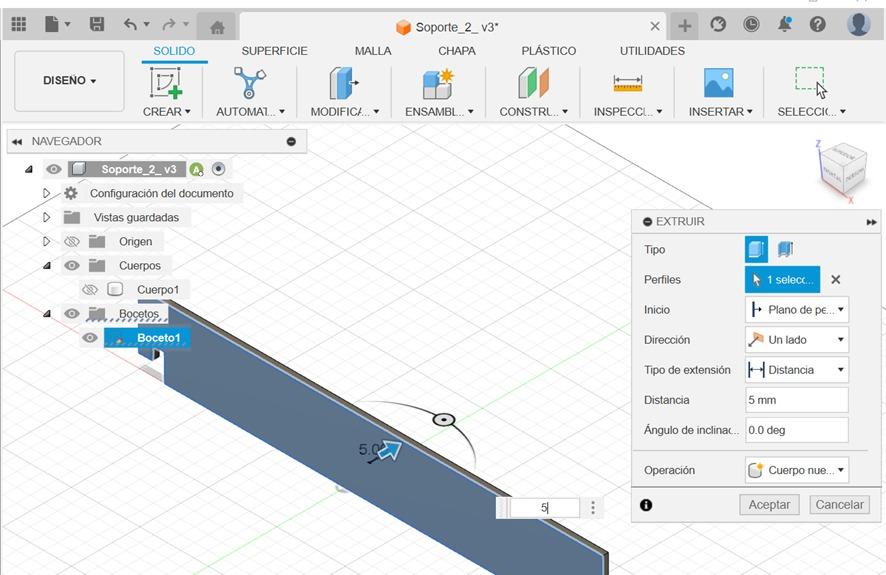Switch to the SUPERFICIE tab
Image resolution: width=886 pixels, height=575 pixels.
pos(275,51)
